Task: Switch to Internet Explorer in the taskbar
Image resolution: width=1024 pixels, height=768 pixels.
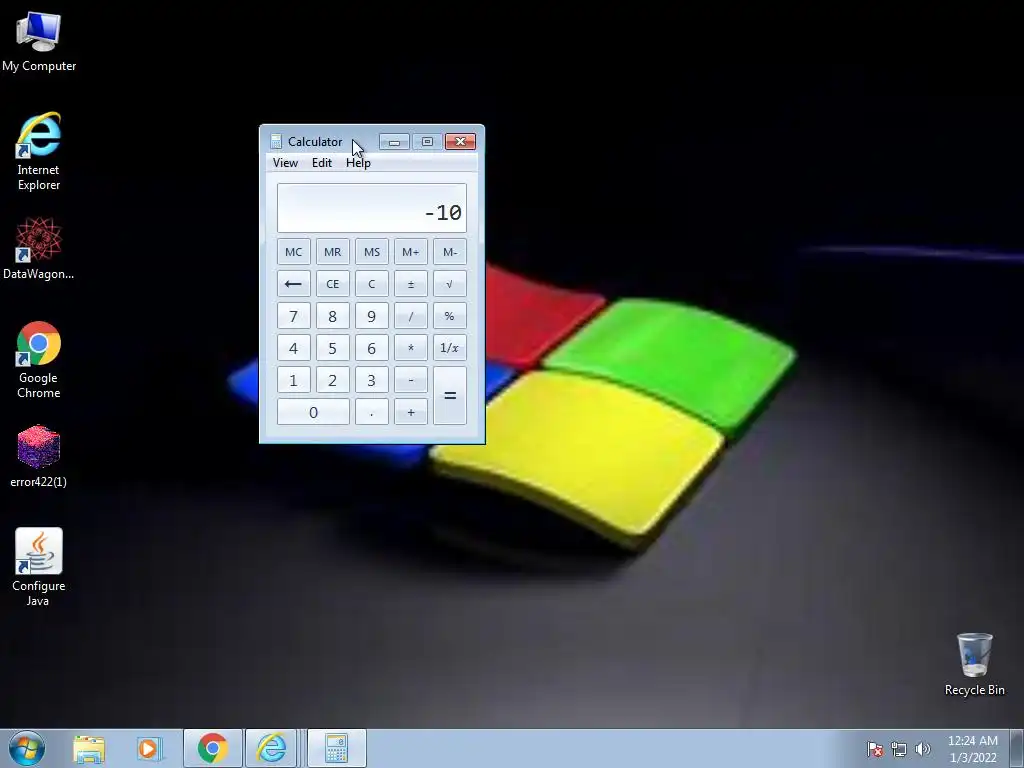Action: [272, 748]
